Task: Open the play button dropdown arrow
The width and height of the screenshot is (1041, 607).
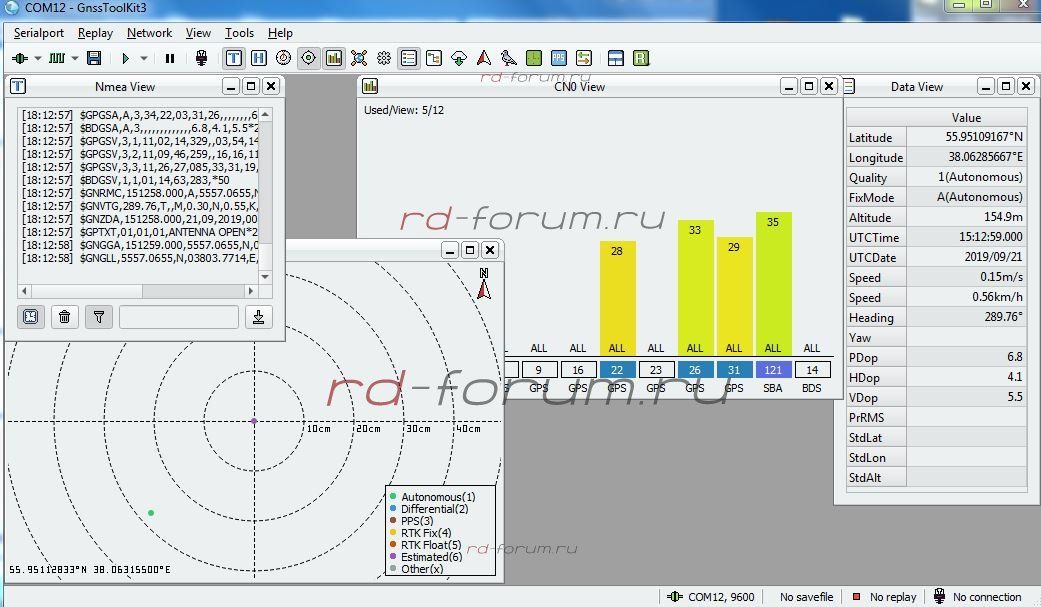Action: point(143,58)
